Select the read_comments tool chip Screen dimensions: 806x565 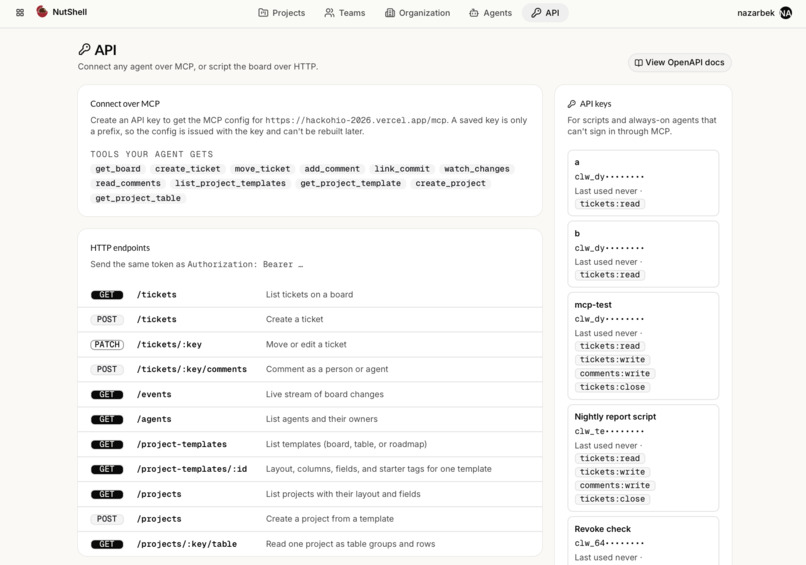tap(128, 183)
